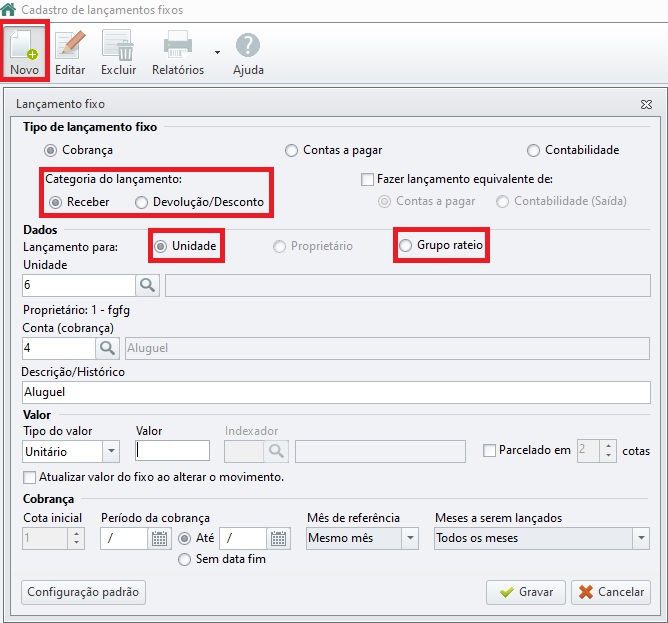The height and width of the screenshot is (623, 668).
Task: Select the Sem data fim option
Action: 184,559
